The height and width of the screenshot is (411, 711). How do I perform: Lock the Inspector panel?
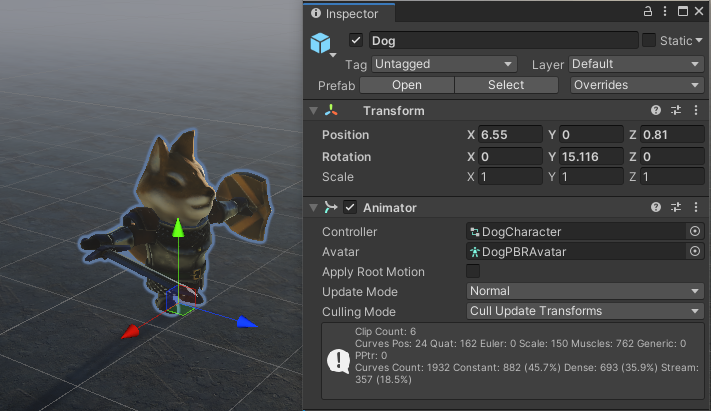click(x=648, y=11)
